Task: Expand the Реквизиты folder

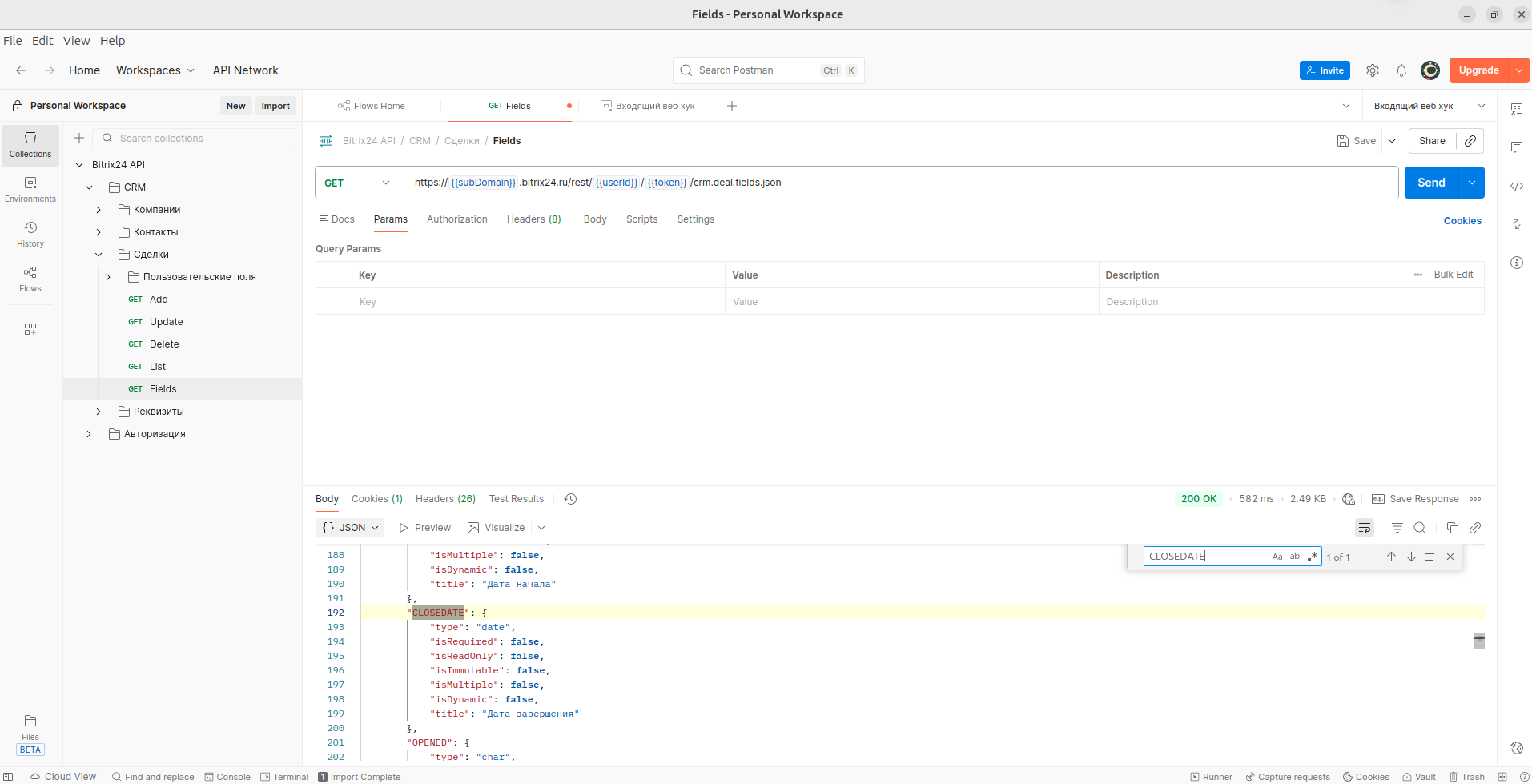Action: pos(99,412)
